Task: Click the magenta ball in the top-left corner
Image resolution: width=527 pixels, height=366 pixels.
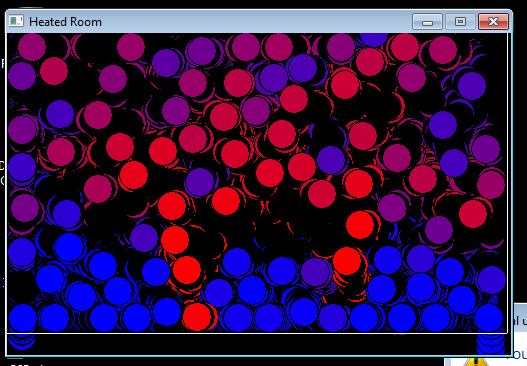Action: 32,47
